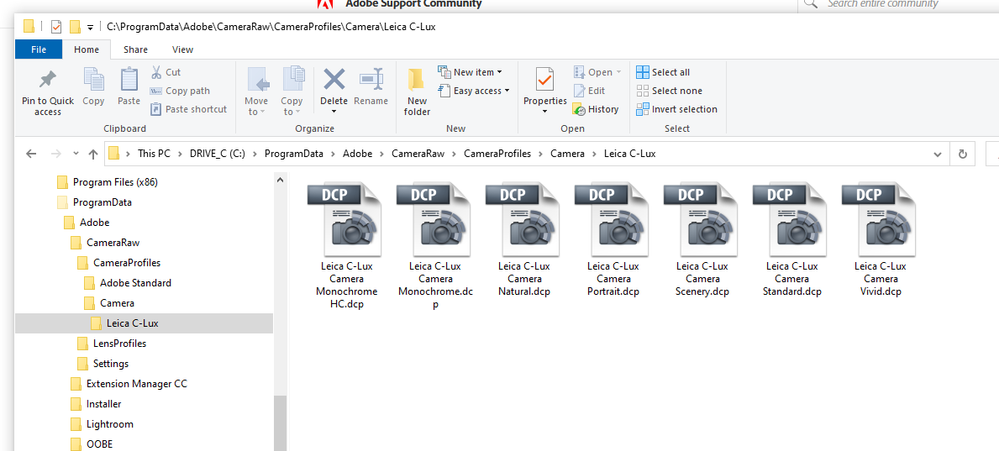
Task: Click DRIVE_C (C:) breadcrumb segment
Action: (x=217, y=154)
